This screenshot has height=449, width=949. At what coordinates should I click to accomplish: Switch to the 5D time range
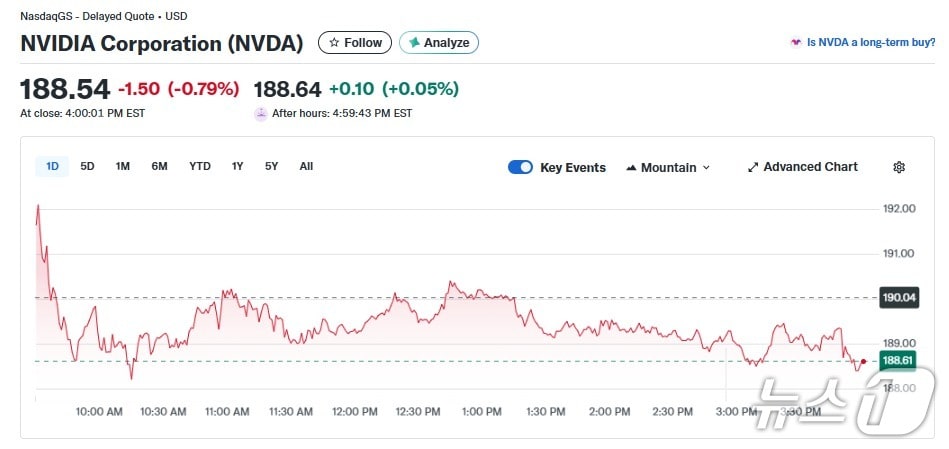(x=87, y=166)
